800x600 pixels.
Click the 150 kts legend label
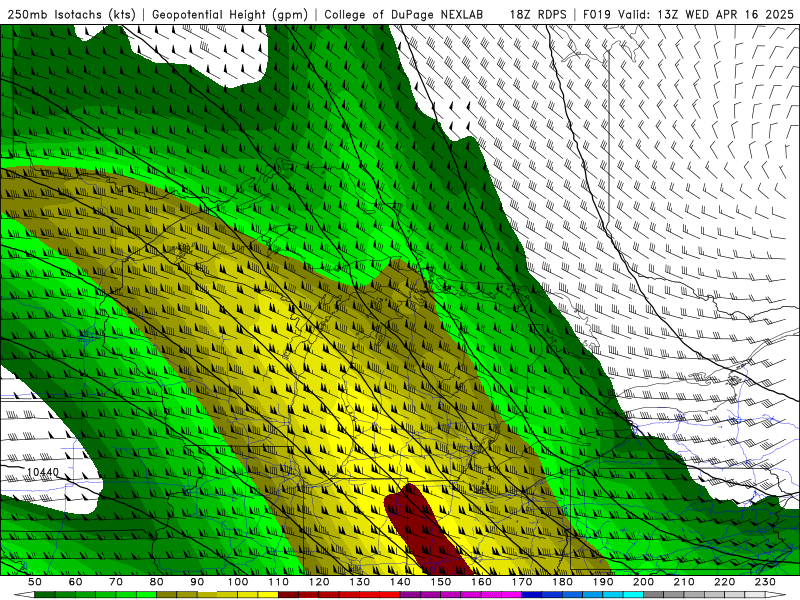coord(441,582)
